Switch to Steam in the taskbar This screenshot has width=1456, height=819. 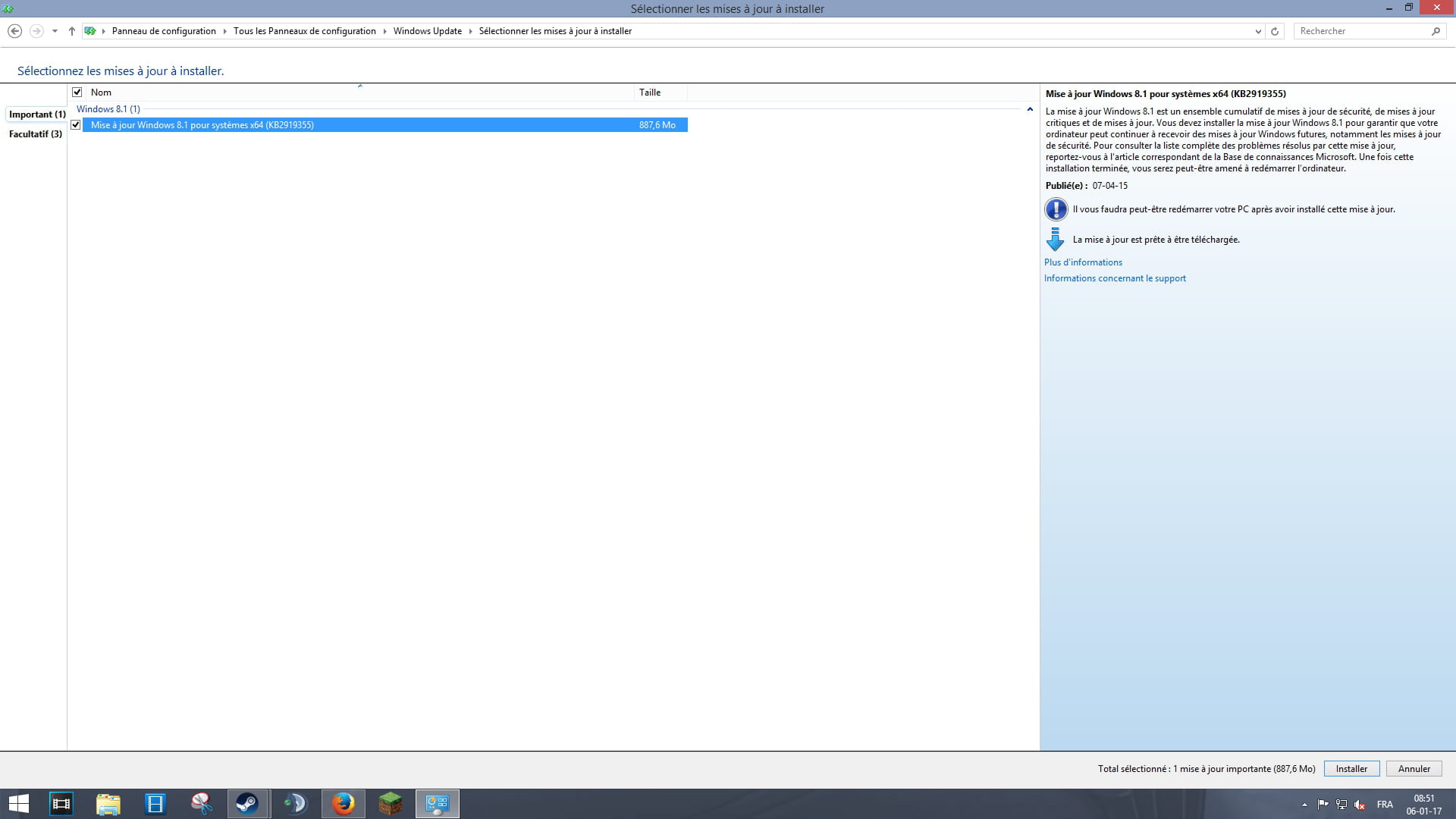[x=248, y=804]
